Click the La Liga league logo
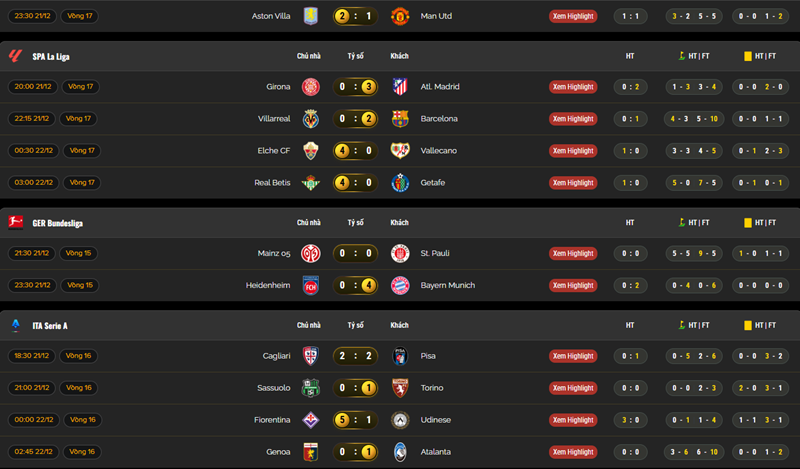Image resolution: width=800 pixels, height=469 pixels. click(15, 56)
